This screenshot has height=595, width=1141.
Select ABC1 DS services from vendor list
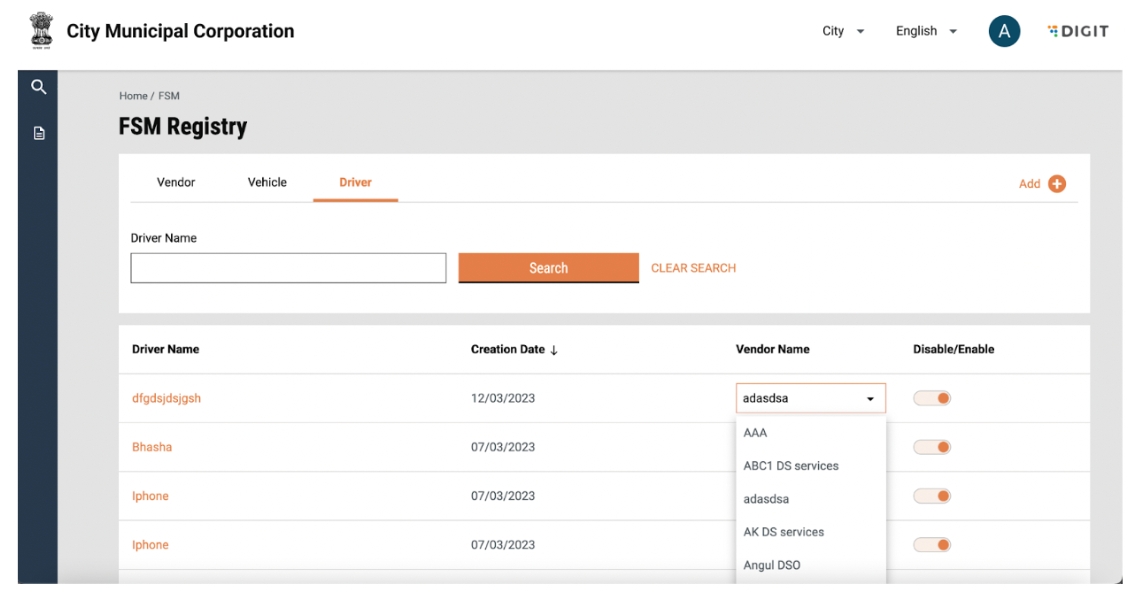[x=791, y=466]
